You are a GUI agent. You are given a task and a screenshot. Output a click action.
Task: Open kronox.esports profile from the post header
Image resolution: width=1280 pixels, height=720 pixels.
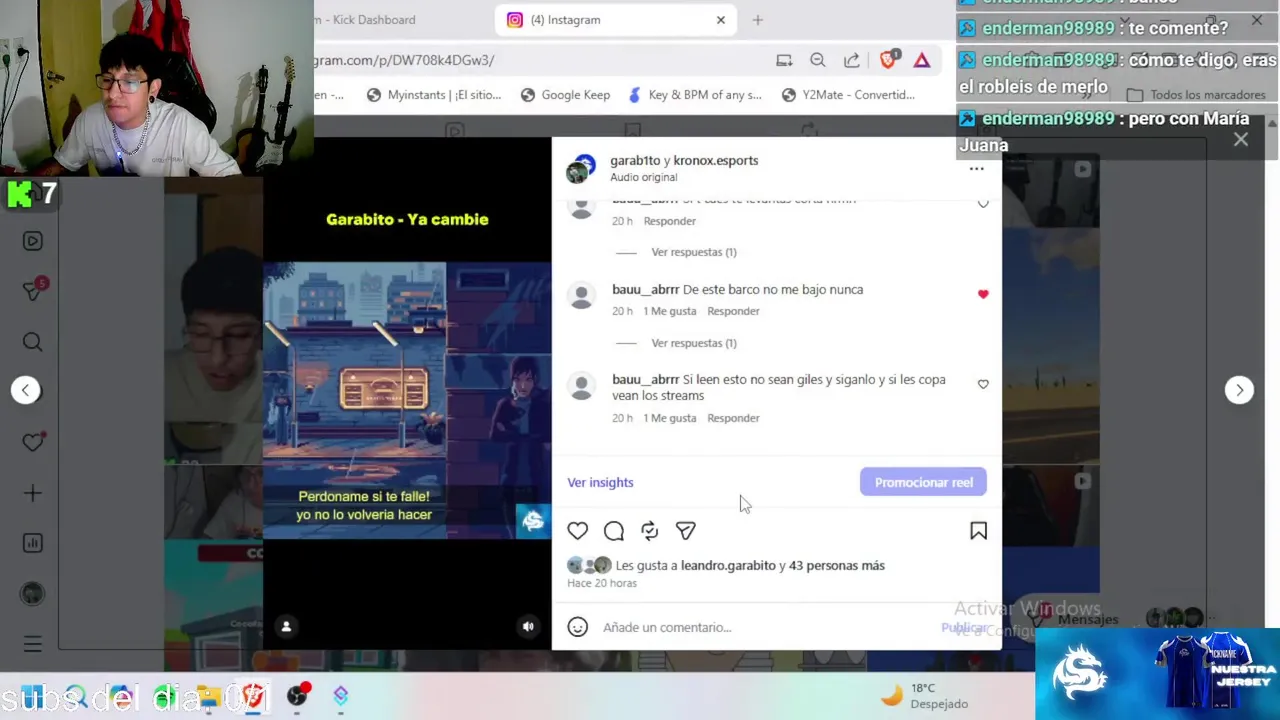point(716,160)
